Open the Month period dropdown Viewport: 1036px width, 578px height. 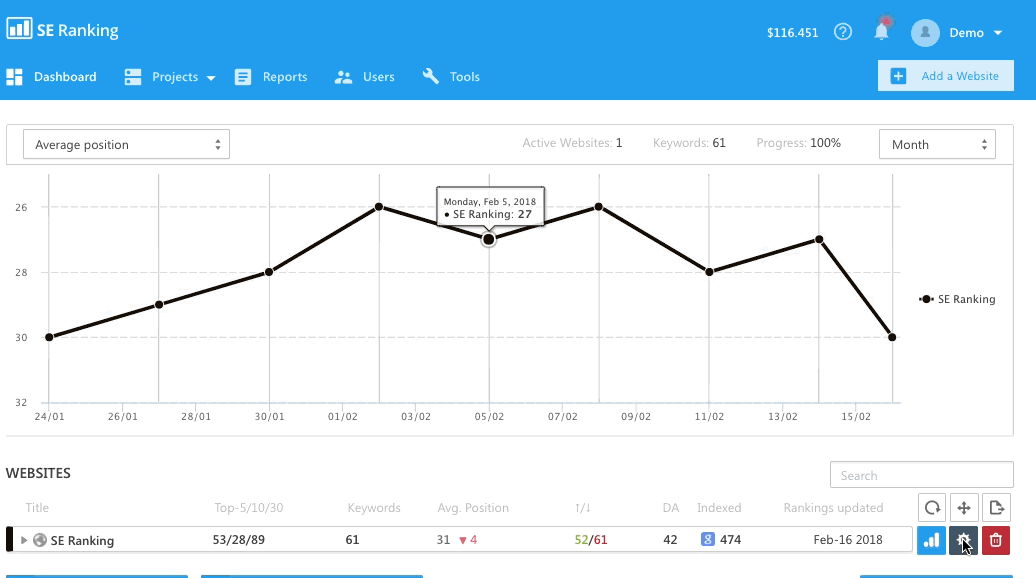point(937,144)
